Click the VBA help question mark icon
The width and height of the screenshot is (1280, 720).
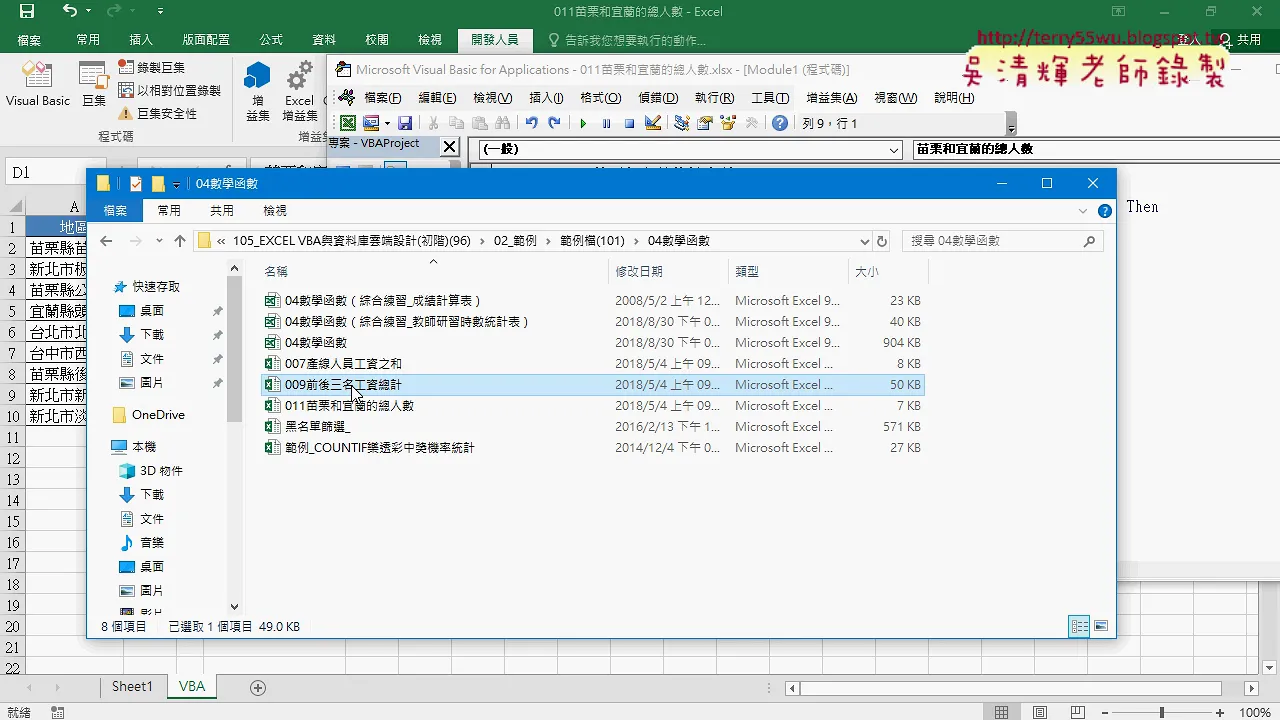(x=780, y=123)
